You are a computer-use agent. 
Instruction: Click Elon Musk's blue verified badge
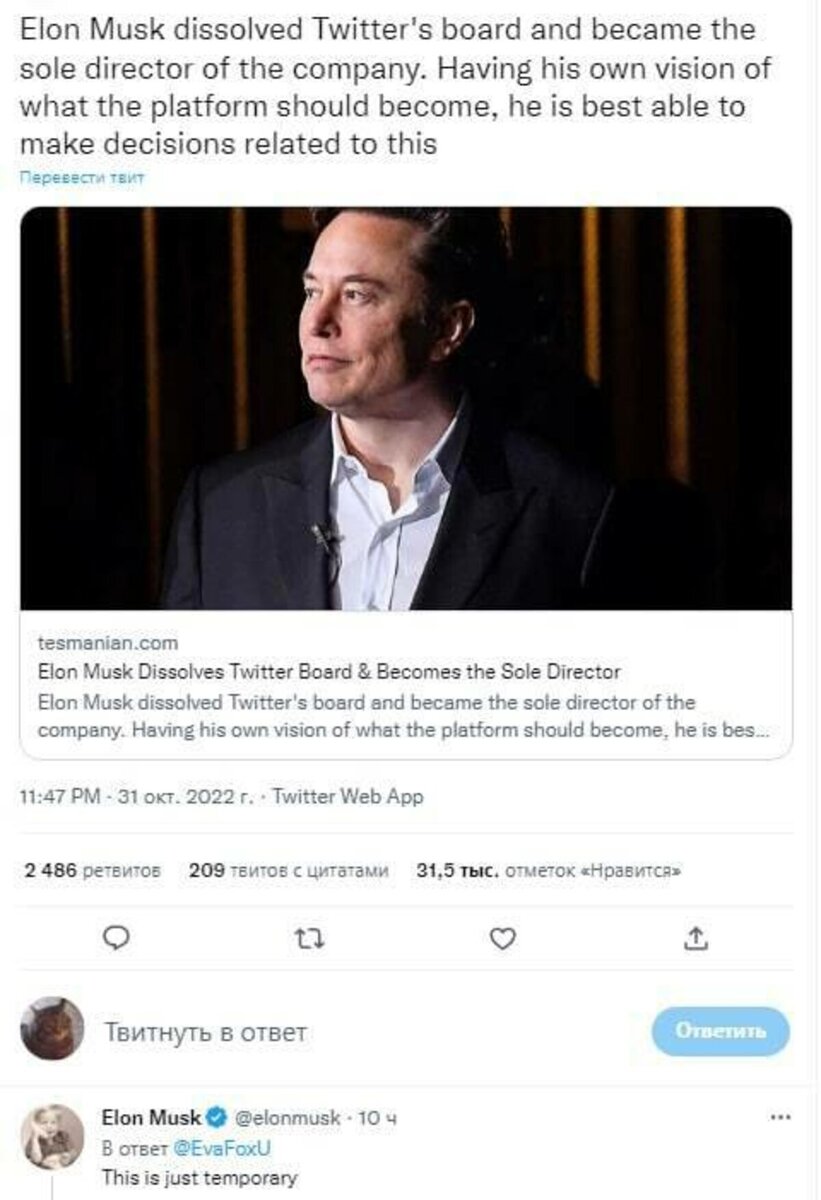216,1117
